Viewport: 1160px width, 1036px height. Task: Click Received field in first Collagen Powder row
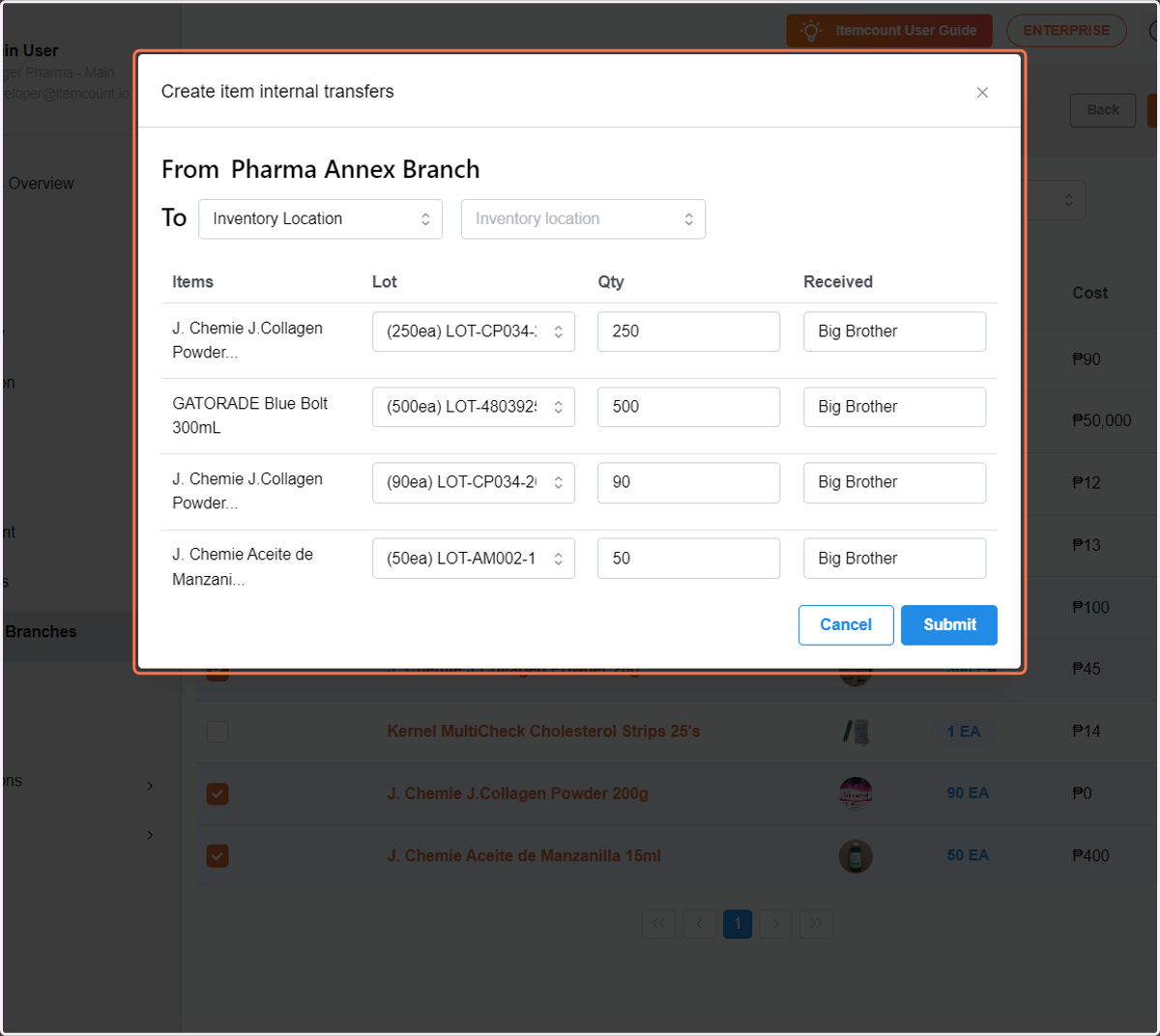[x=894, y=331]
